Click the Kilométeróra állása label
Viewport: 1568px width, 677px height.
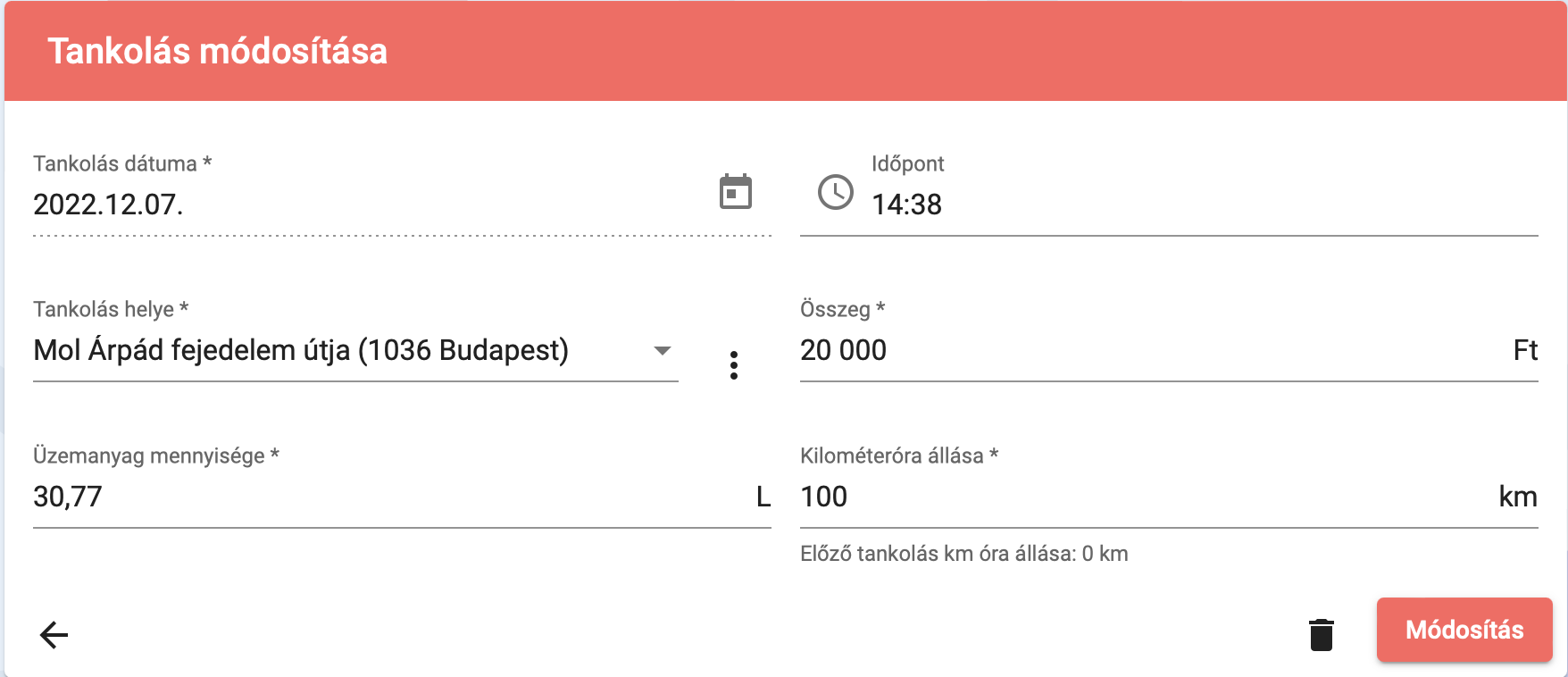click(899, 456)
